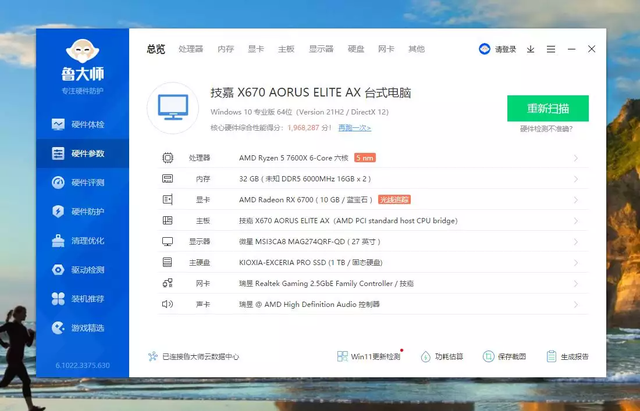Click version number 6.1022.3375.630
The image size is (640, 411).
[x=82, y=365]
